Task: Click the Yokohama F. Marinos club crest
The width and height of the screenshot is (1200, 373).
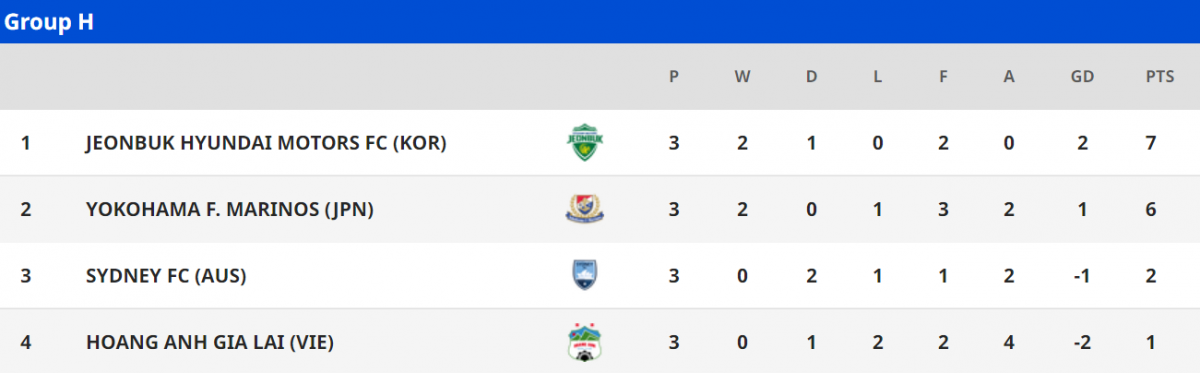Action: coord(586,209)
